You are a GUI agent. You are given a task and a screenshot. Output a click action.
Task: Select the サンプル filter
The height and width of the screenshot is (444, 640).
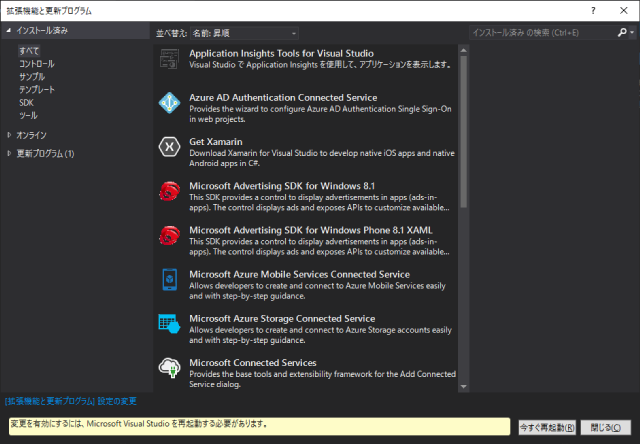click(x=32, y=77)
